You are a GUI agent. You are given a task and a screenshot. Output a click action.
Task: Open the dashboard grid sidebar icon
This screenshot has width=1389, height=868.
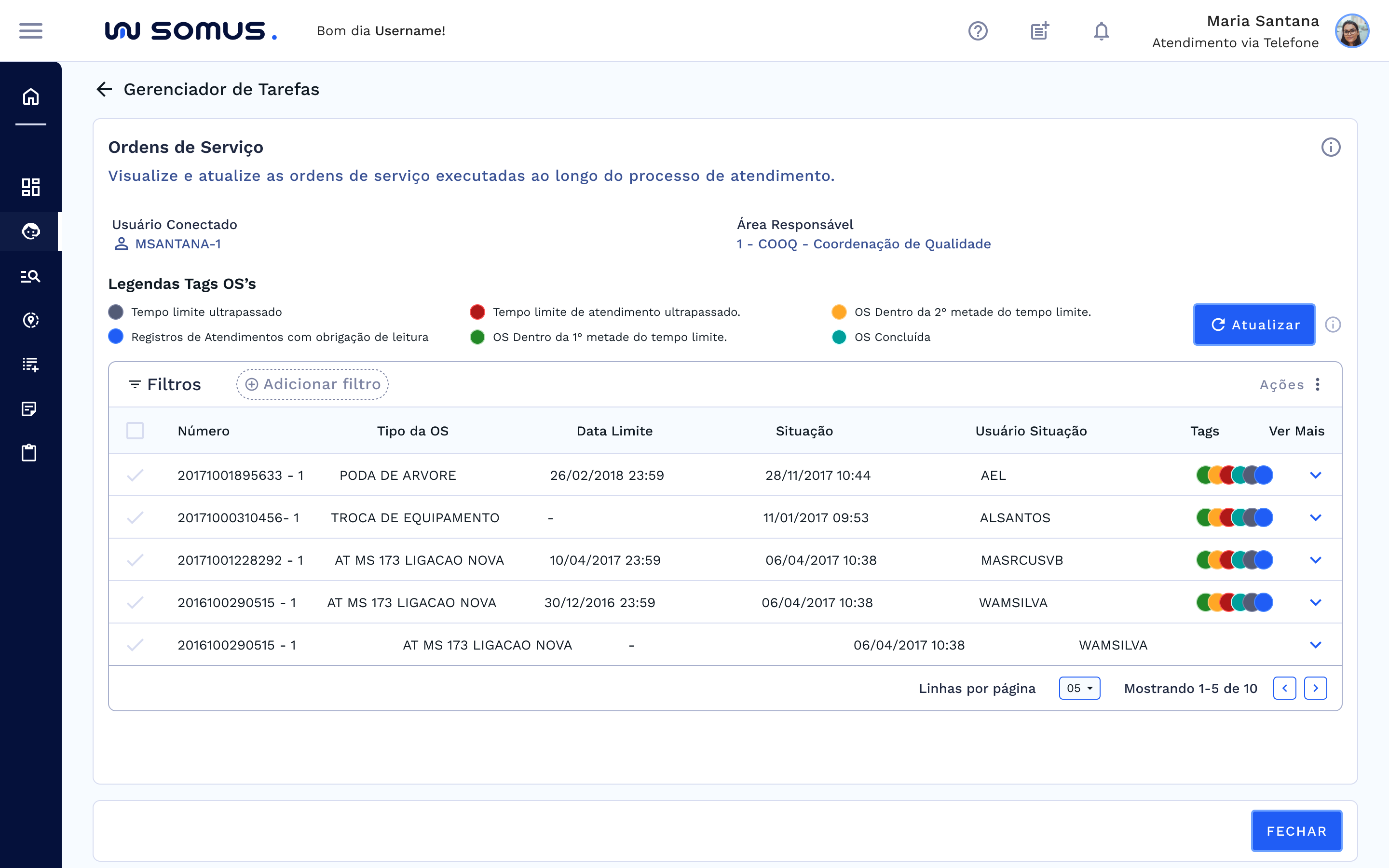pos(30,187)
